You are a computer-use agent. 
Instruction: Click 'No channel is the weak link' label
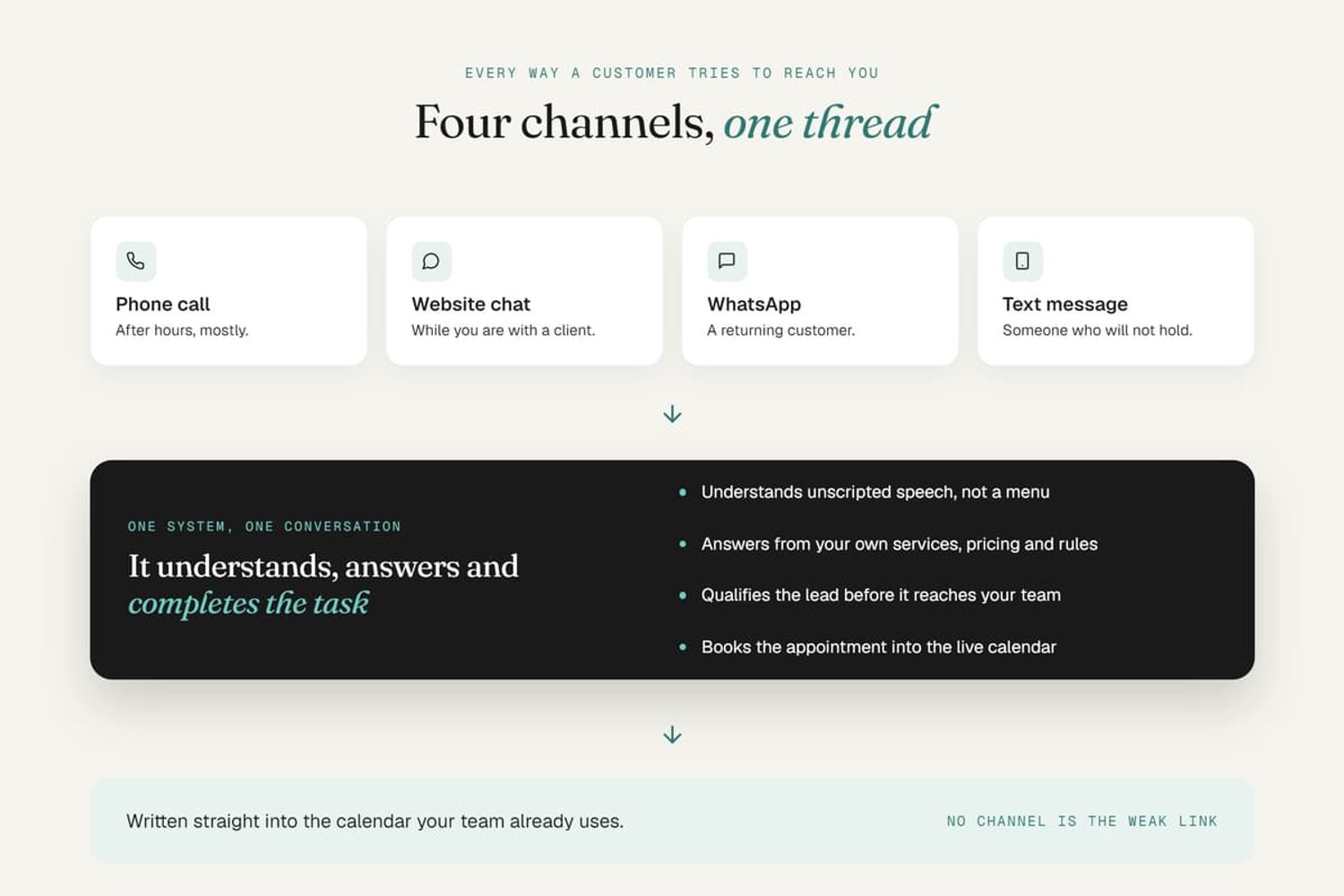coord(1081,822)
